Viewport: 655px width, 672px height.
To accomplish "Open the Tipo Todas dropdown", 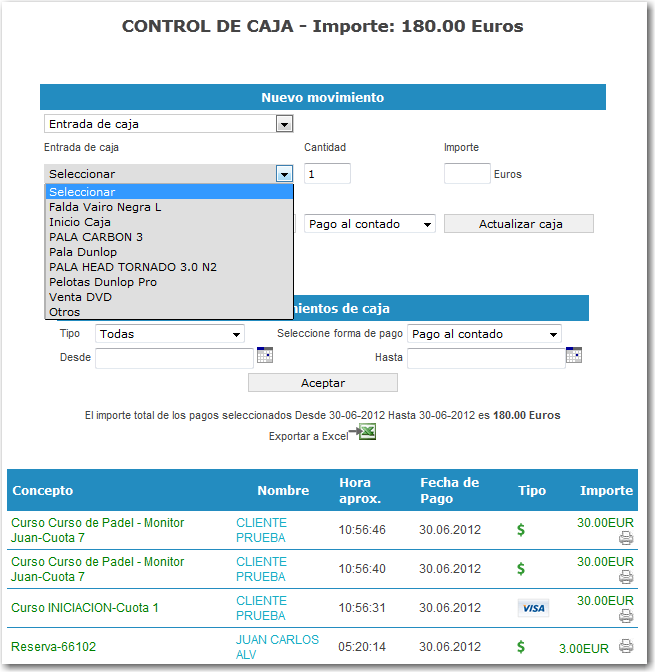I will (170, 334).
